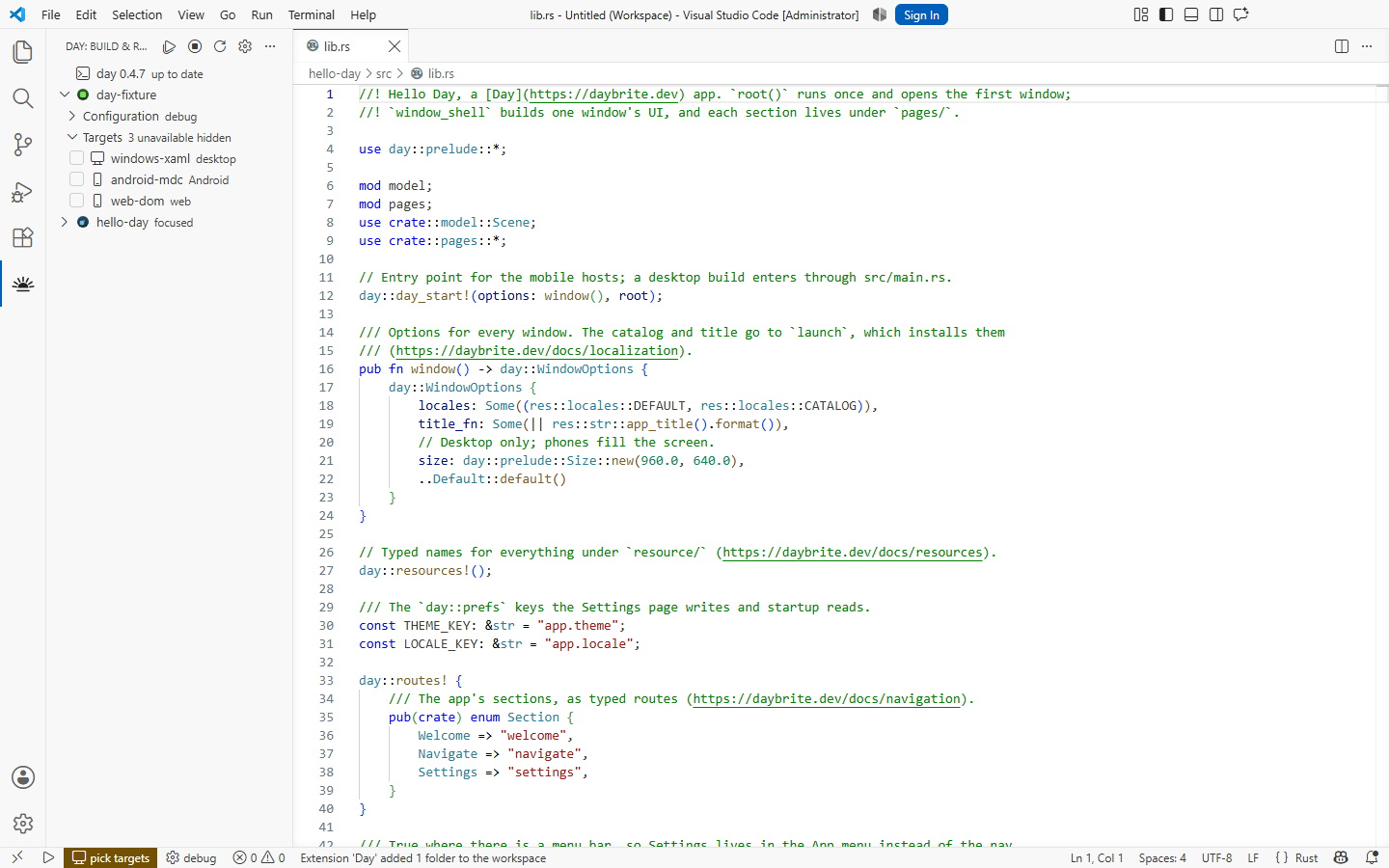Open the Search view in activity bar

(23, 98)
